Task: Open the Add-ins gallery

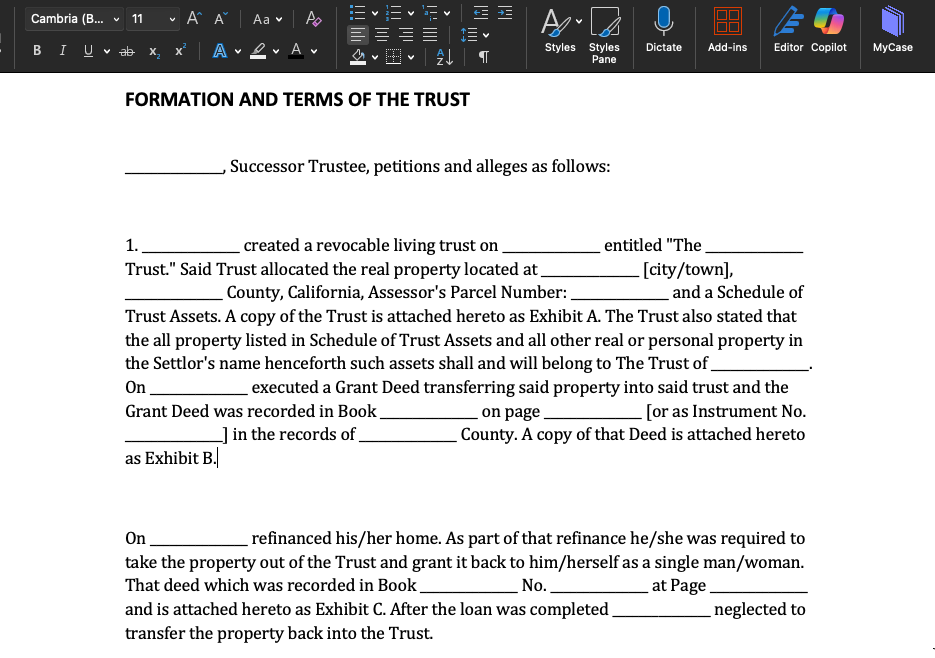Action: 727,27
